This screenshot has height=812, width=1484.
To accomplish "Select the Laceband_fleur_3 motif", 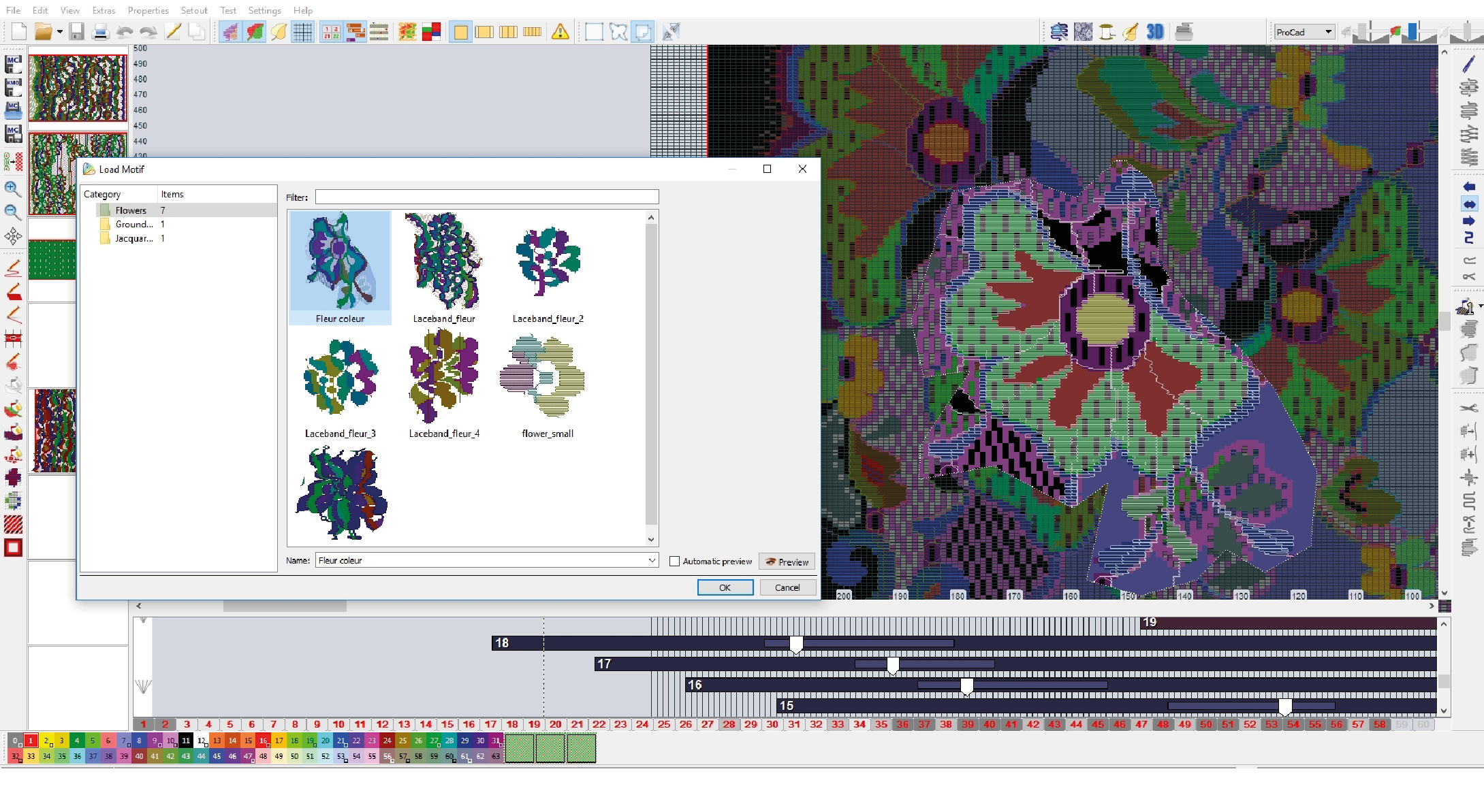I will (340, 383).
